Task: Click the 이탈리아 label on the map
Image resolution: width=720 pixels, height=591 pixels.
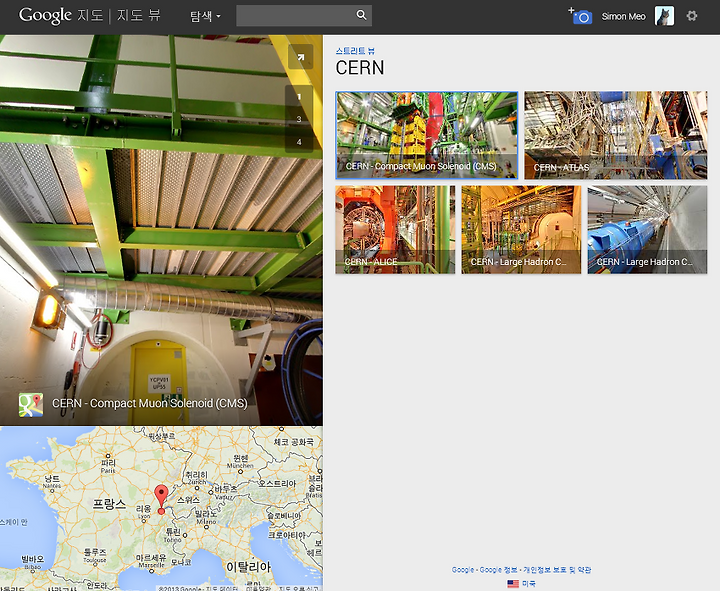Action: (x=248, y=567)
